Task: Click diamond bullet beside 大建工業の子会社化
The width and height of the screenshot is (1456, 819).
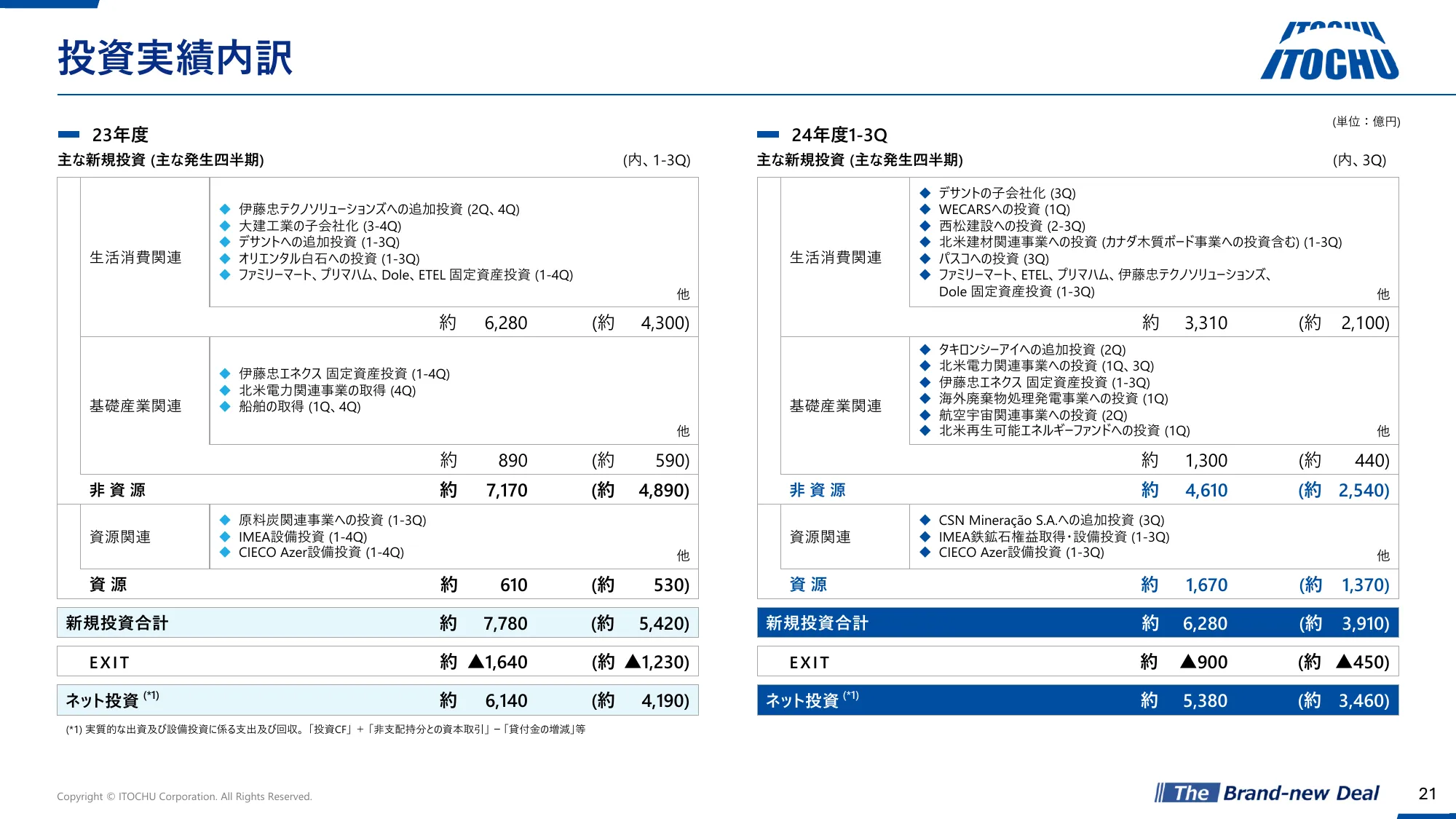Action: (x=225, y=226)
